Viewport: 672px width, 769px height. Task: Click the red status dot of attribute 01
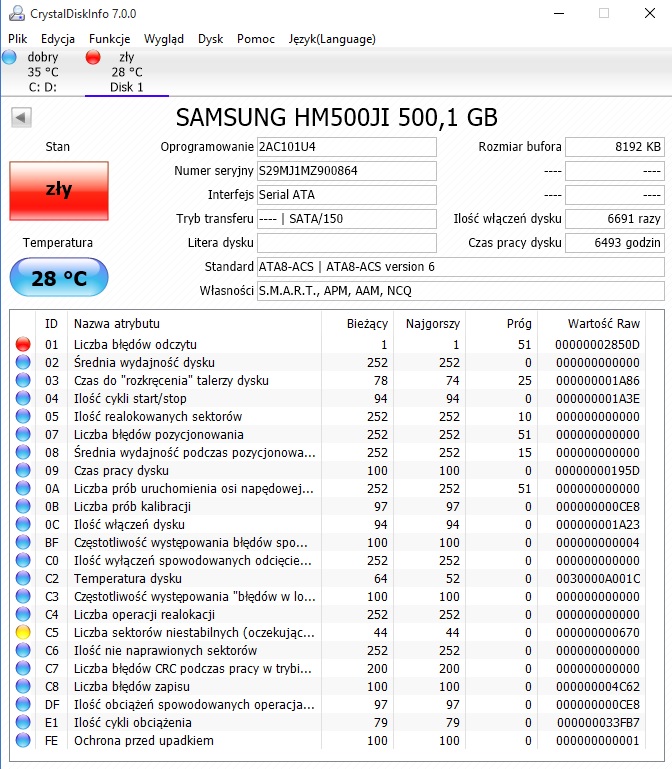(x=23, y=344)
